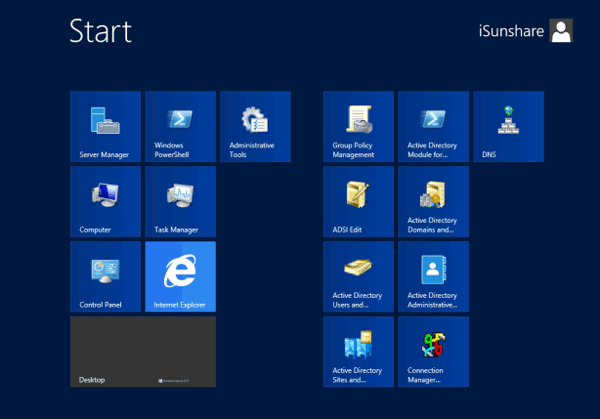
Task: Open the ADSI Edit tile
Action: pyautogui.click(x=359, y=202)
